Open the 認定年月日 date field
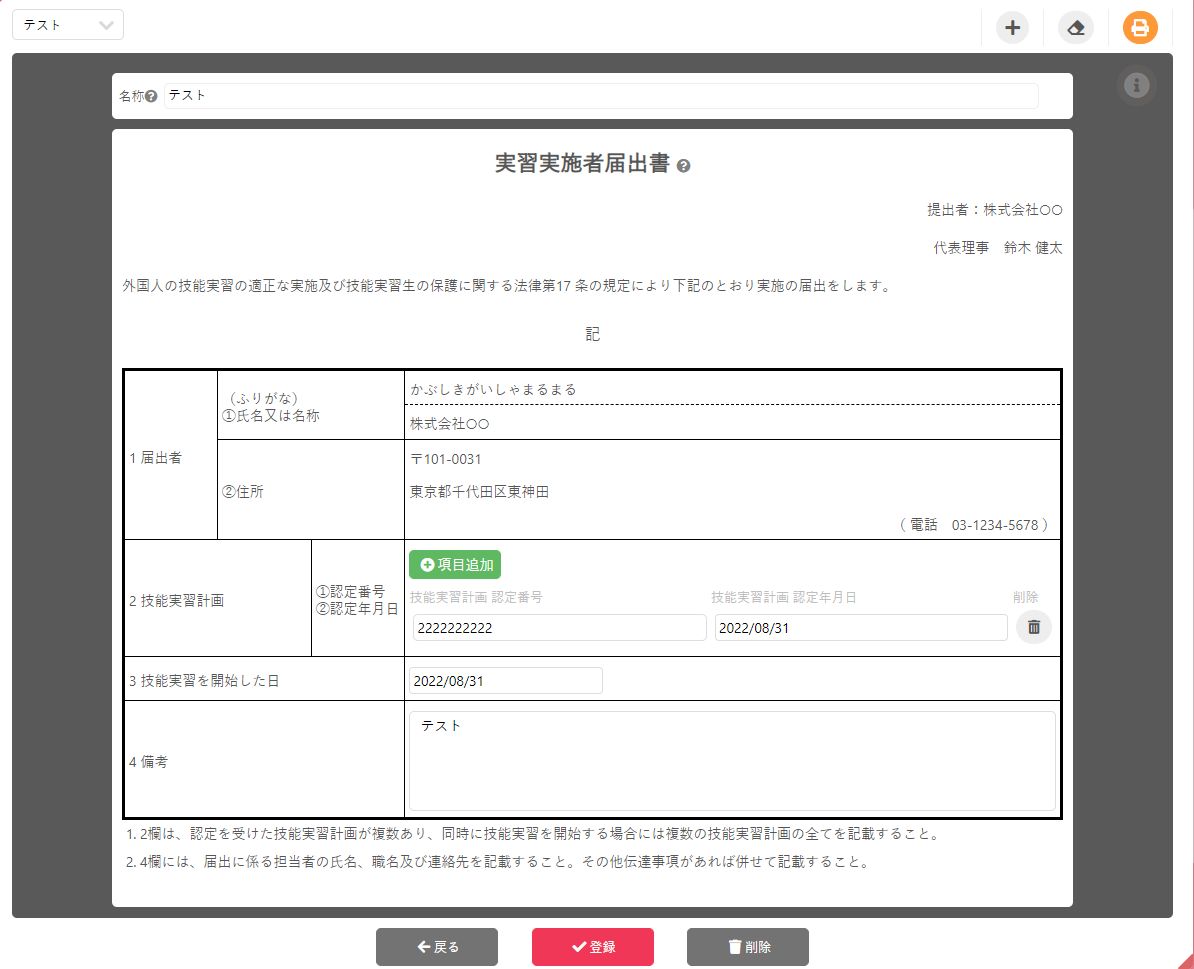Viewport: 1194px width, 969px height. coord(860,628)
